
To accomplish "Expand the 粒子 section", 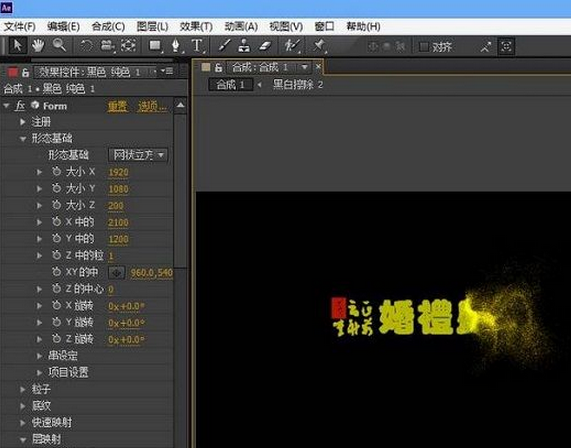I will point(23,389).
